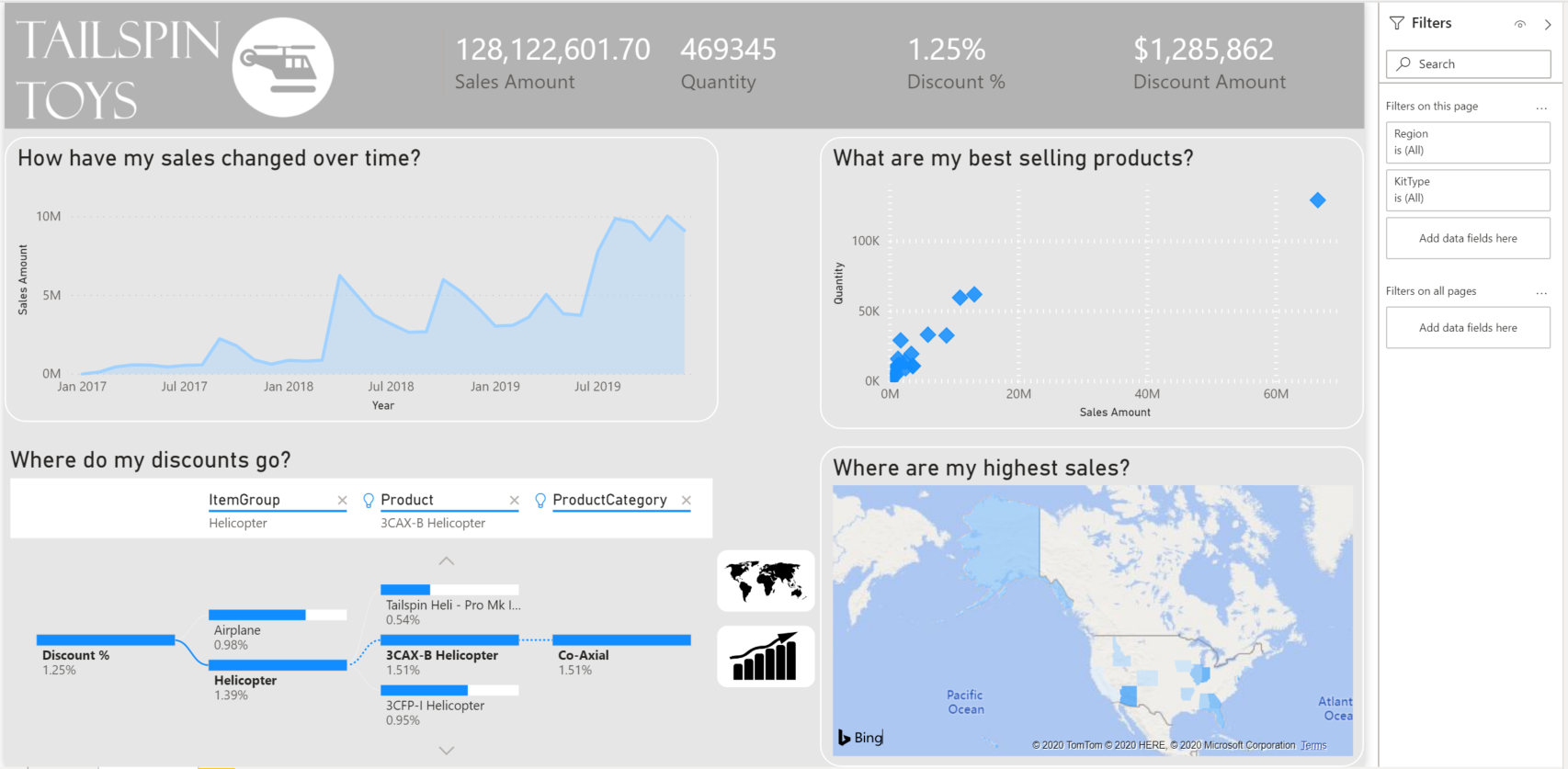
Task: Remove the ItemGroup level with X
Action: [x=342, y=500]
